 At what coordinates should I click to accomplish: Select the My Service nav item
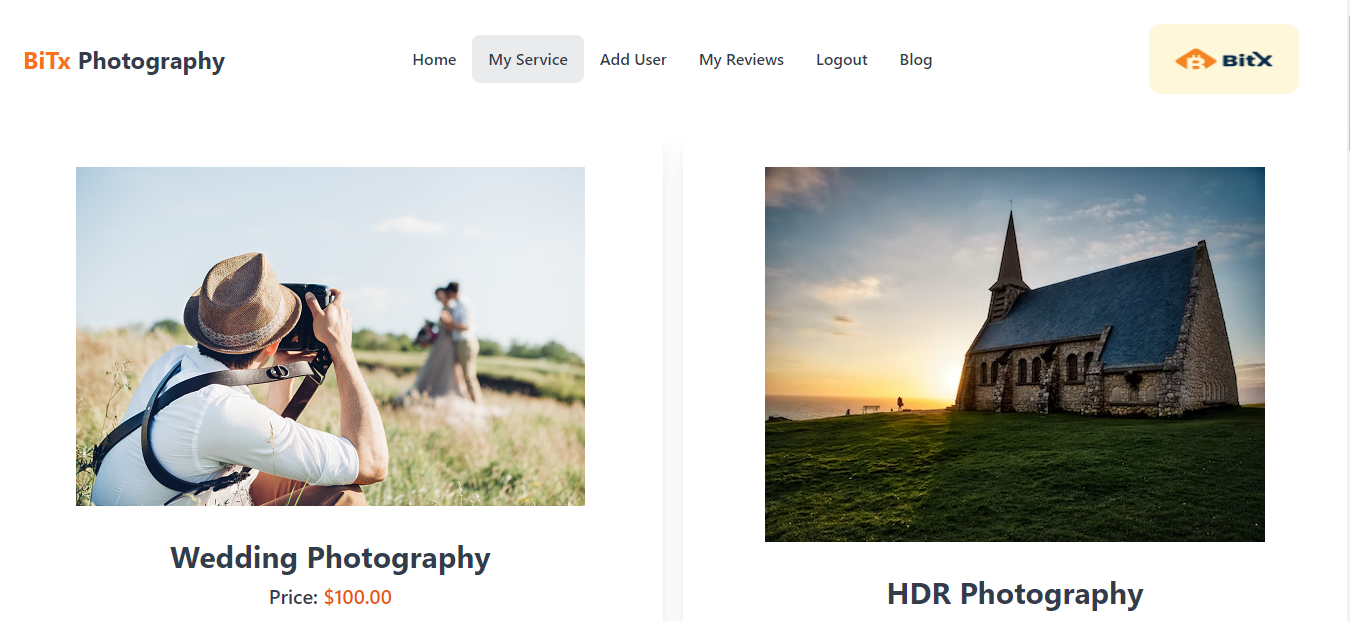pos(528,59)
